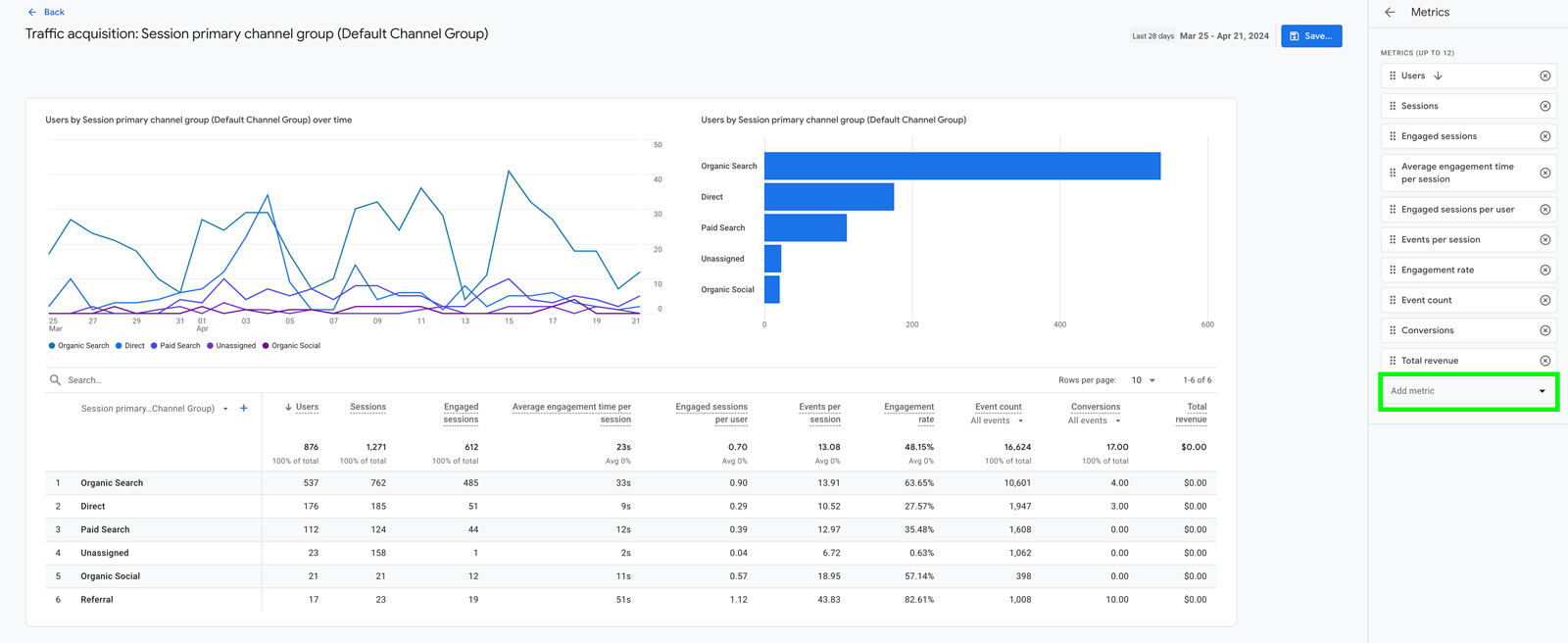Remove the Total revenue metric
This screenshot has height=643, width=1568.
(x=1544, y=361)
